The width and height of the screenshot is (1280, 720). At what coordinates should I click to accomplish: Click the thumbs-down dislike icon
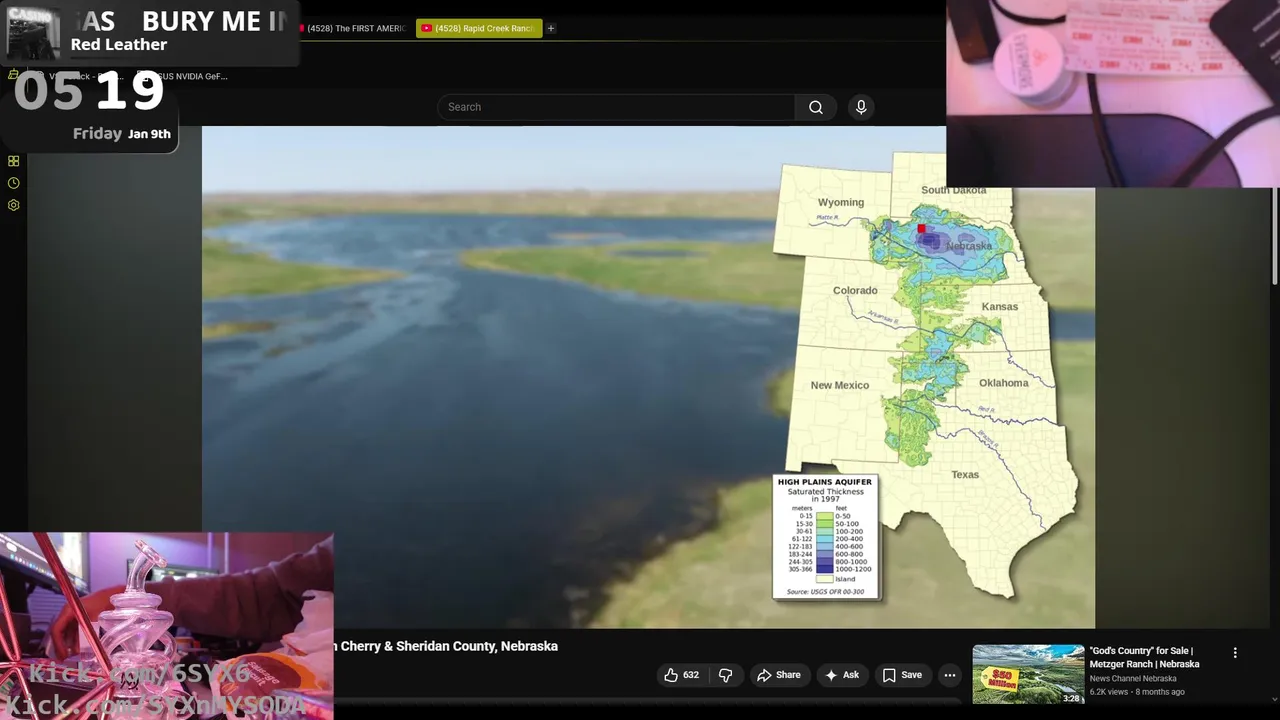click(x=726, y=675)
